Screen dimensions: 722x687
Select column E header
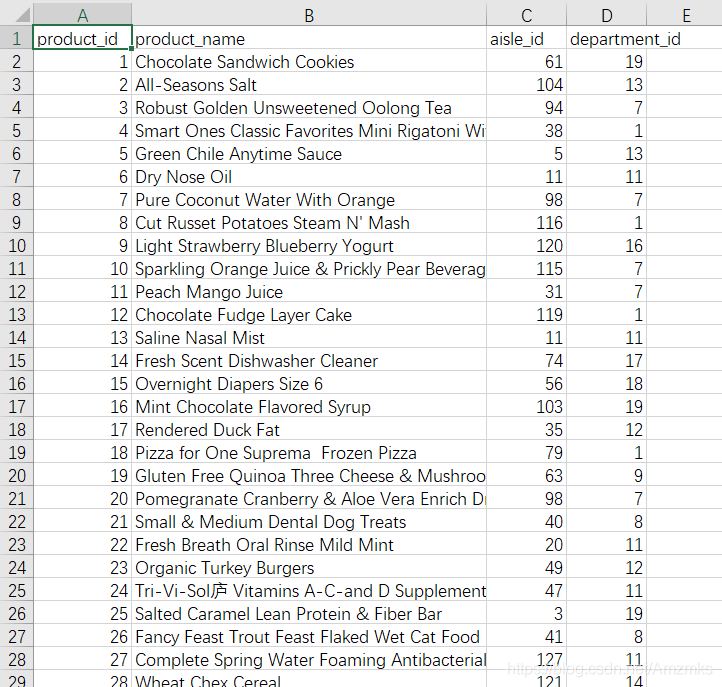[685, 14]
